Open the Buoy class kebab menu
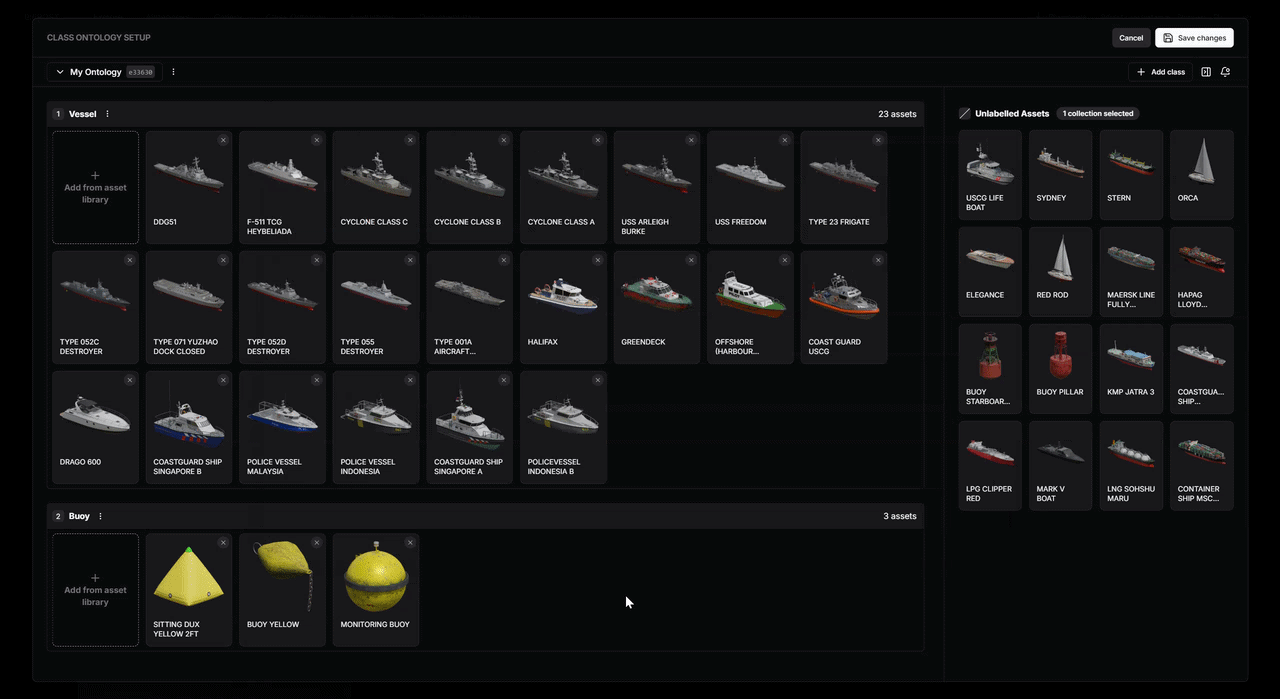1280x699 pixels. coord(100,516)
